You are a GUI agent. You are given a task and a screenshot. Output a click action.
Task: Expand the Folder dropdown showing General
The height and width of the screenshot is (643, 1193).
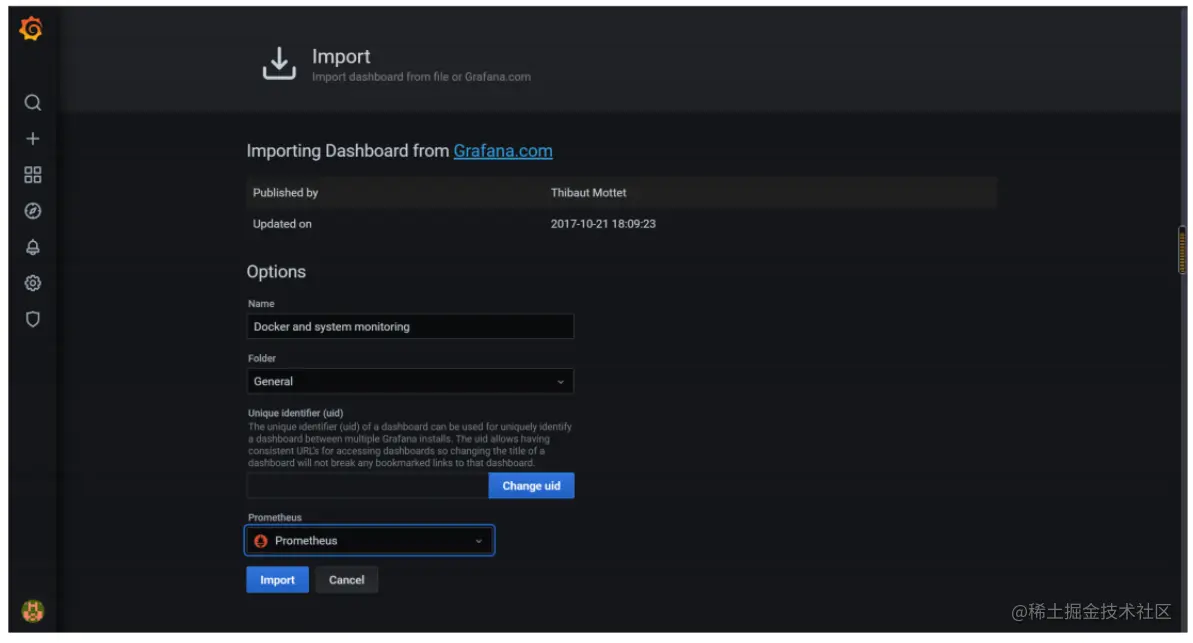[410, 381]
